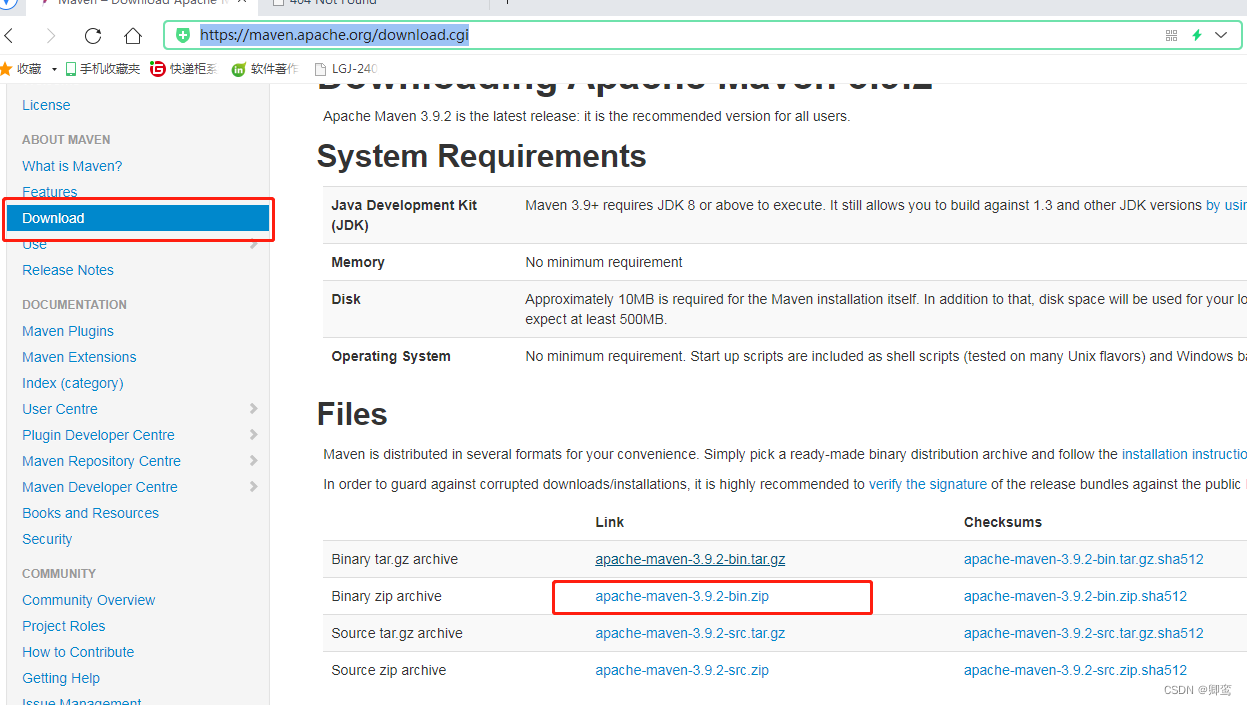The image size is (1247, 705).
Task: Open the browser home page icon
Action: pyautogui.click(x=134, y=35)
